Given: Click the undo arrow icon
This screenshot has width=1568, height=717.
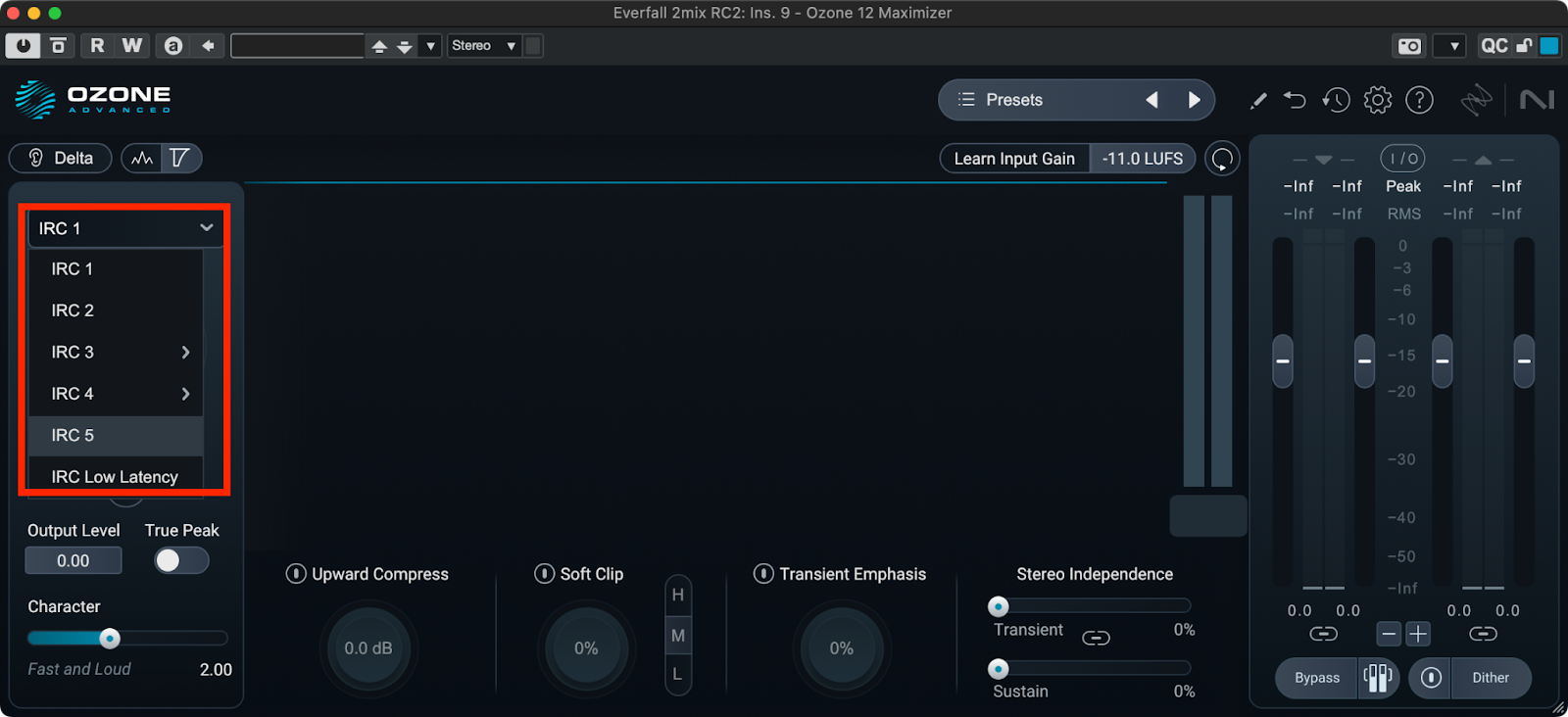Looking at the screenshot, I should [1295, 100].
